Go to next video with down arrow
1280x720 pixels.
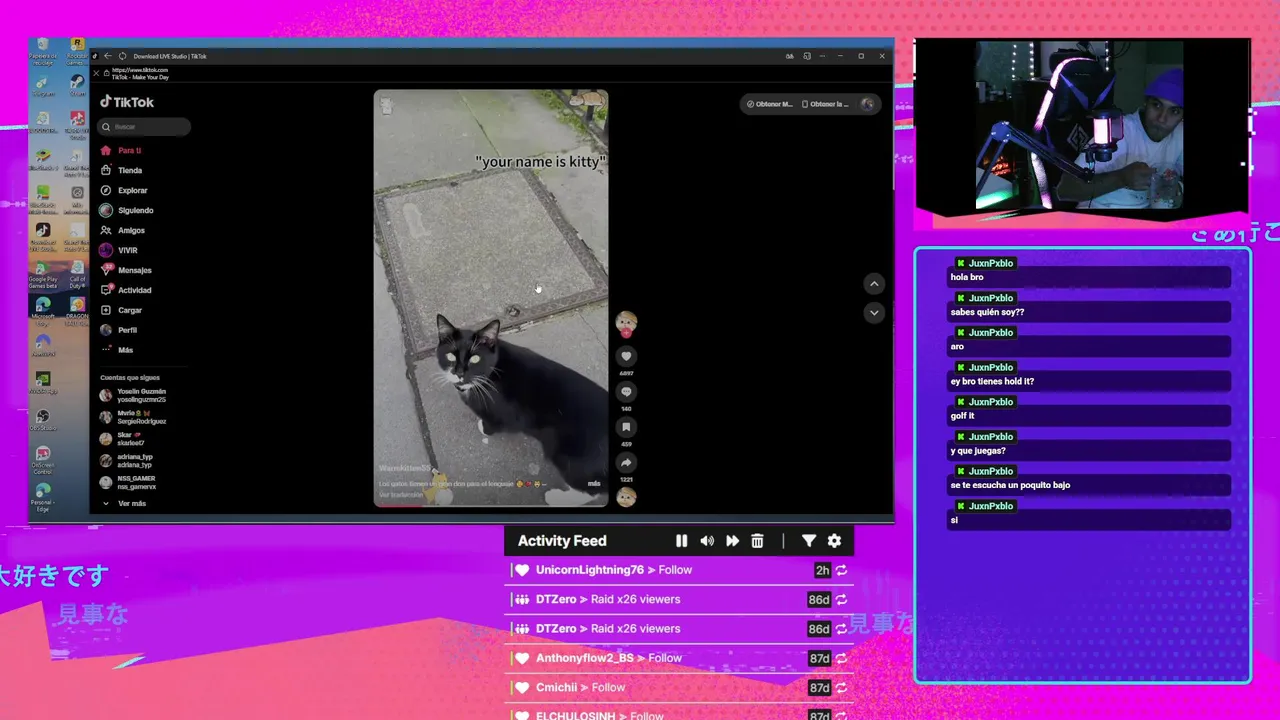[874, 313]
